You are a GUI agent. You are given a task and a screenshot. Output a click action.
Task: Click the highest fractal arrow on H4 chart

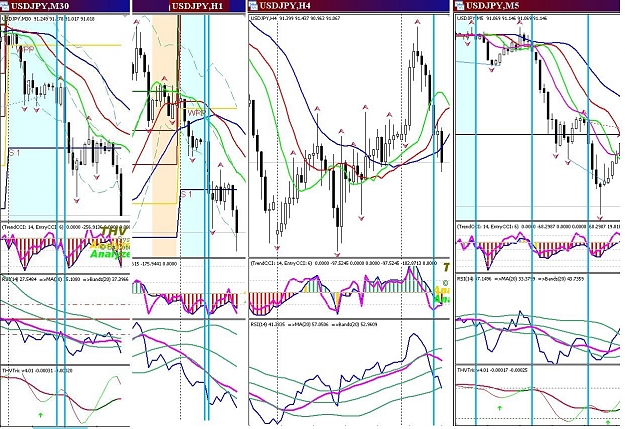pyautogui.click(x=417, y=23)
